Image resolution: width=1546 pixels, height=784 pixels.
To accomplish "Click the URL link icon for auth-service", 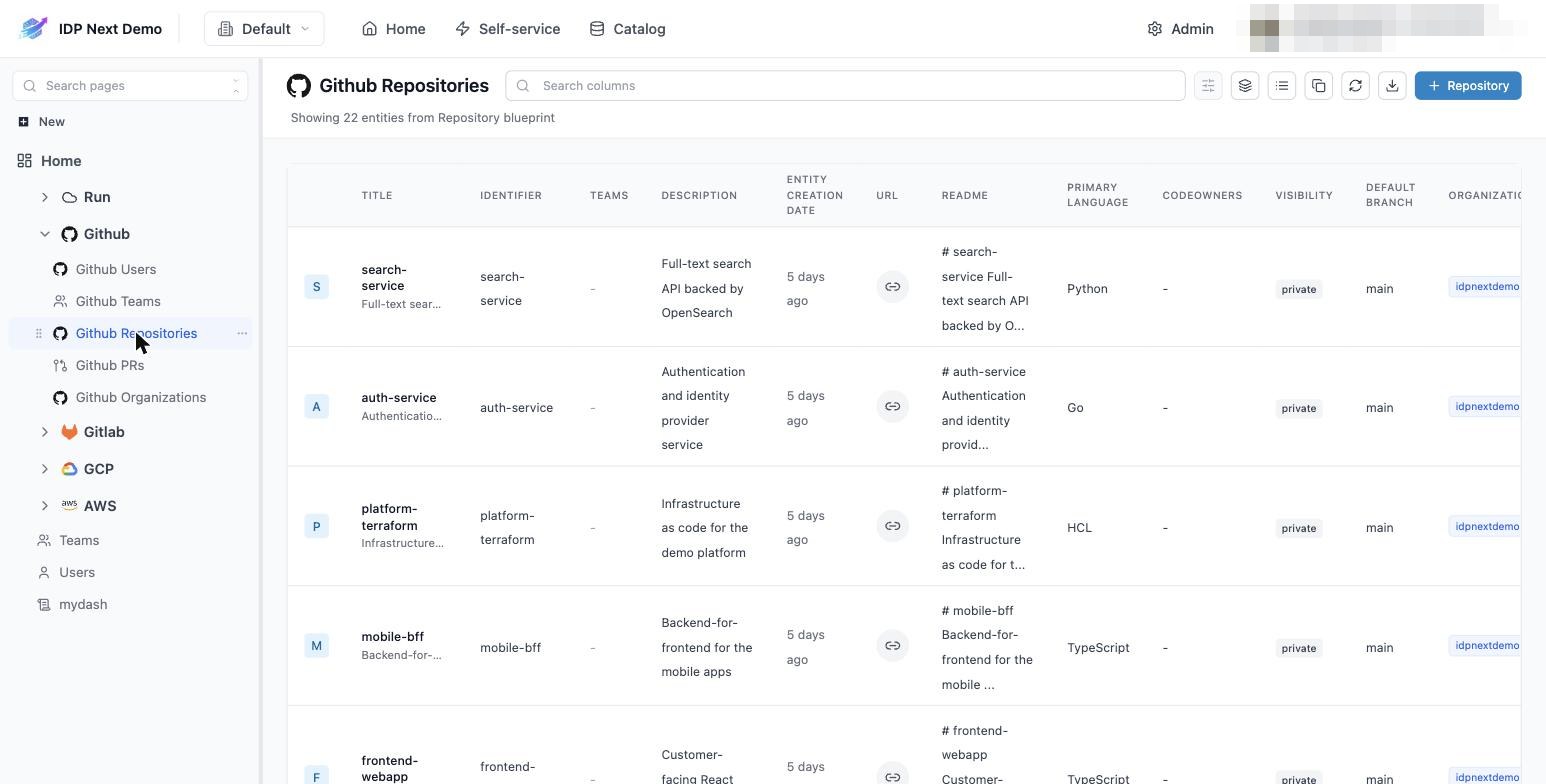I will pyautogui.click(x=892, y=406).
